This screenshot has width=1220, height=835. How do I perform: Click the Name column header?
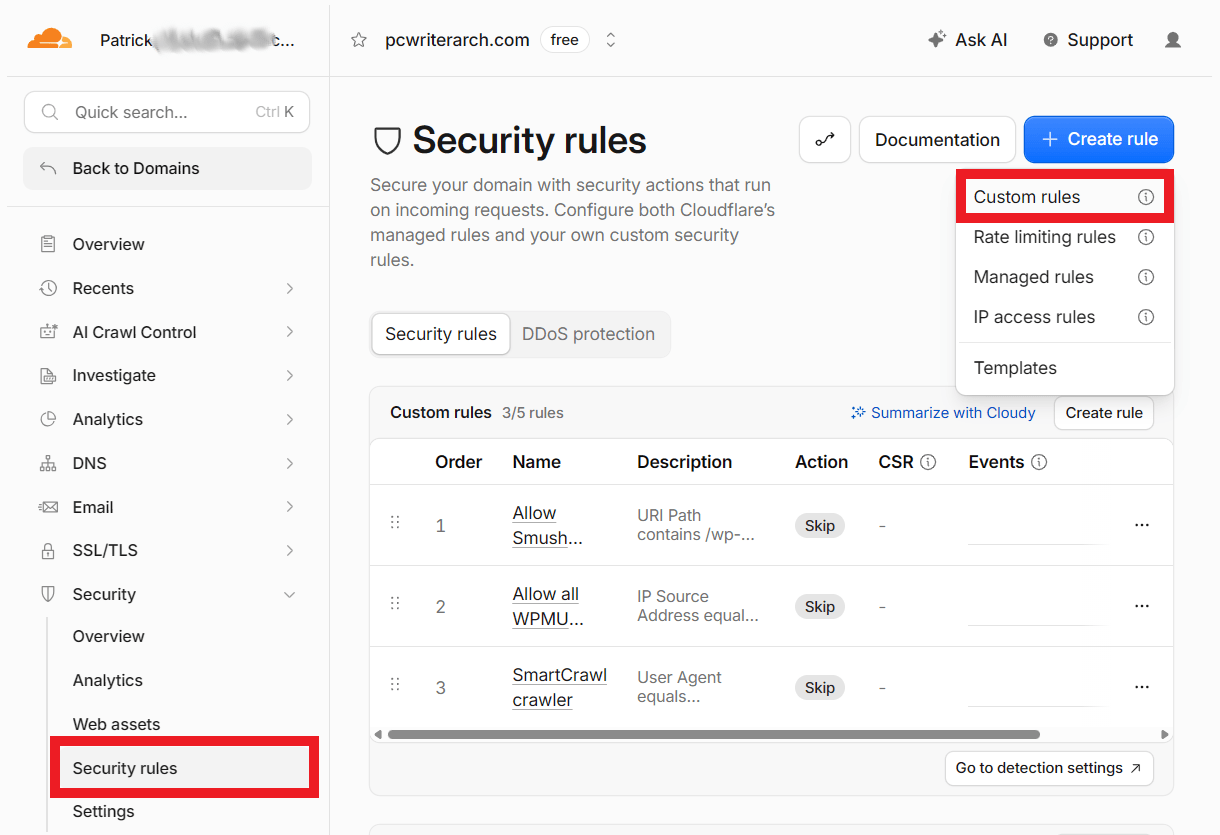536,462
